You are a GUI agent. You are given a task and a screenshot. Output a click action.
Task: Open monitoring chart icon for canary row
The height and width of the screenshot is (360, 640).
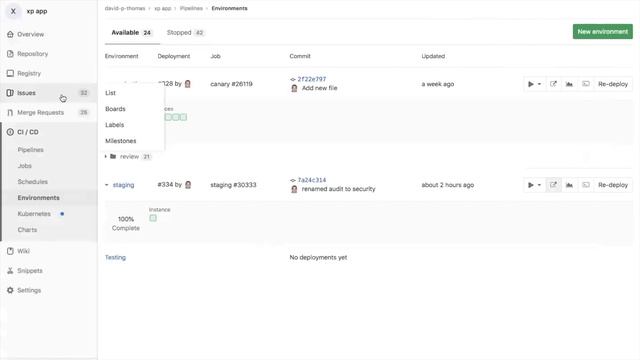(569, 84)
